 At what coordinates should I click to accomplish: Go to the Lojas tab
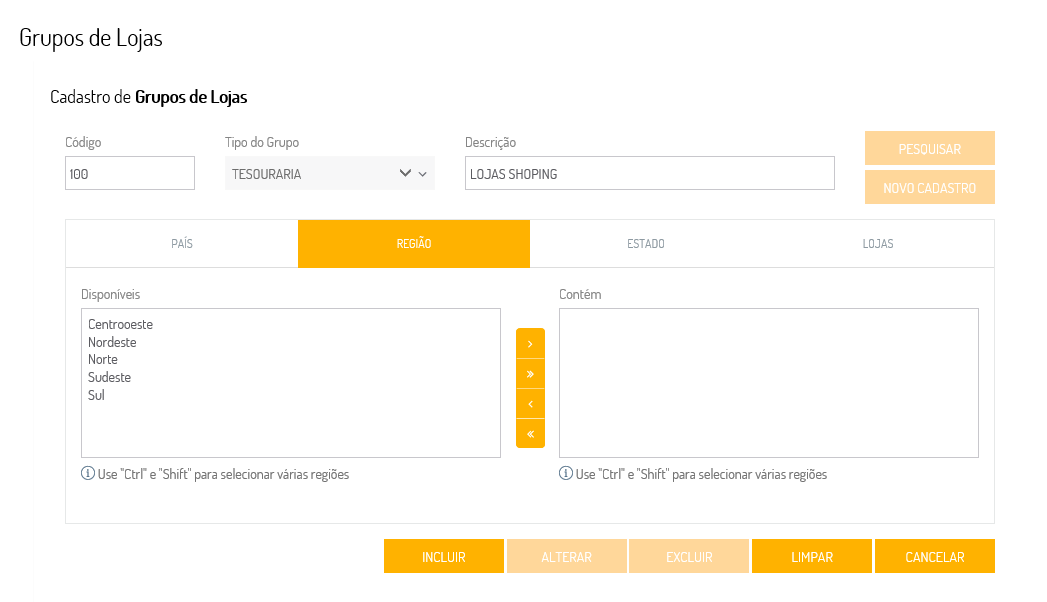[x=878, y=244]
